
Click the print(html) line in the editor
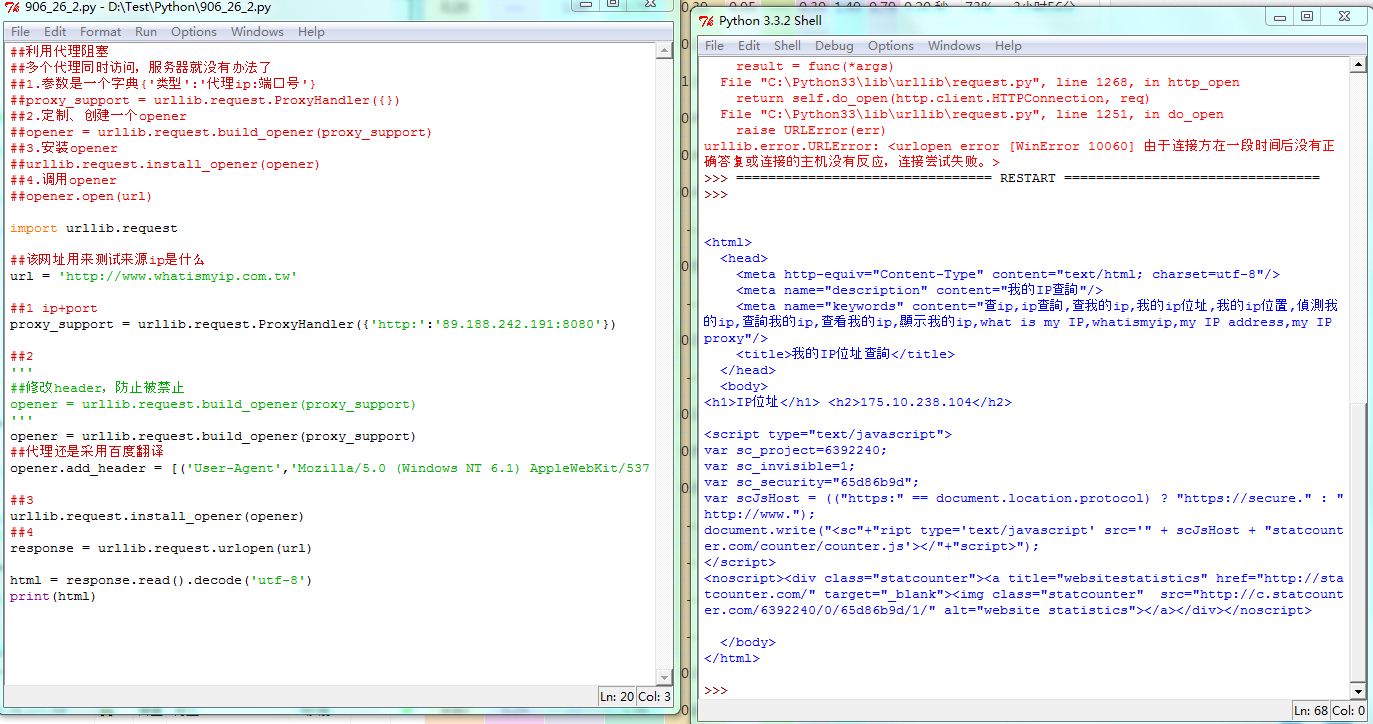[x=53, y=596]
